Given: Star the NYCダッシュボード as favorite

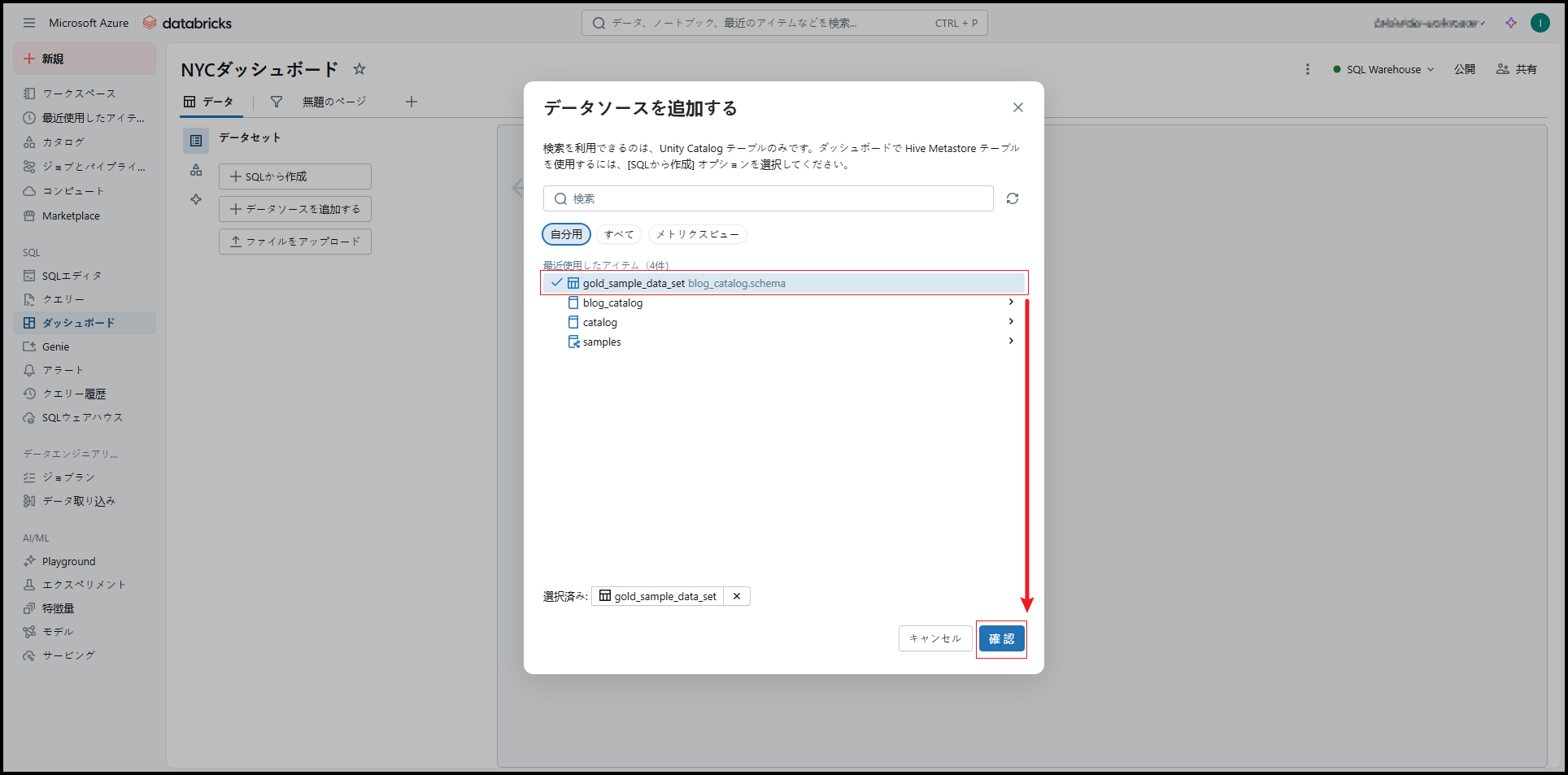Looking at the screenshot, I should (x=359, y=69).
